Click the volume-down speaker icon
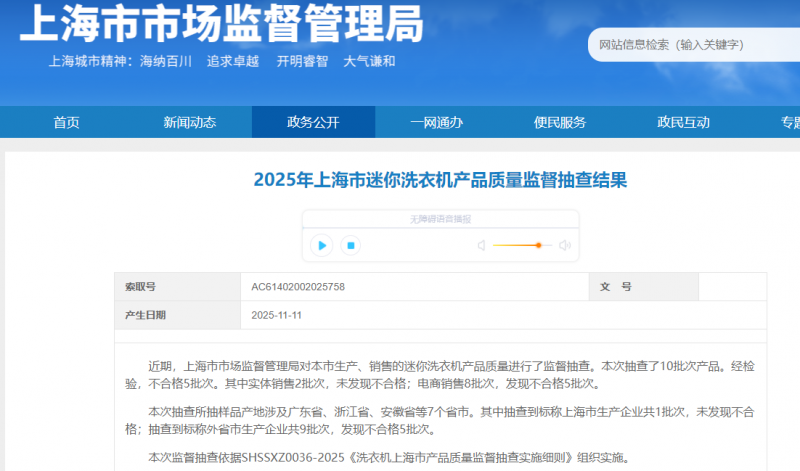 coord(481,245)
